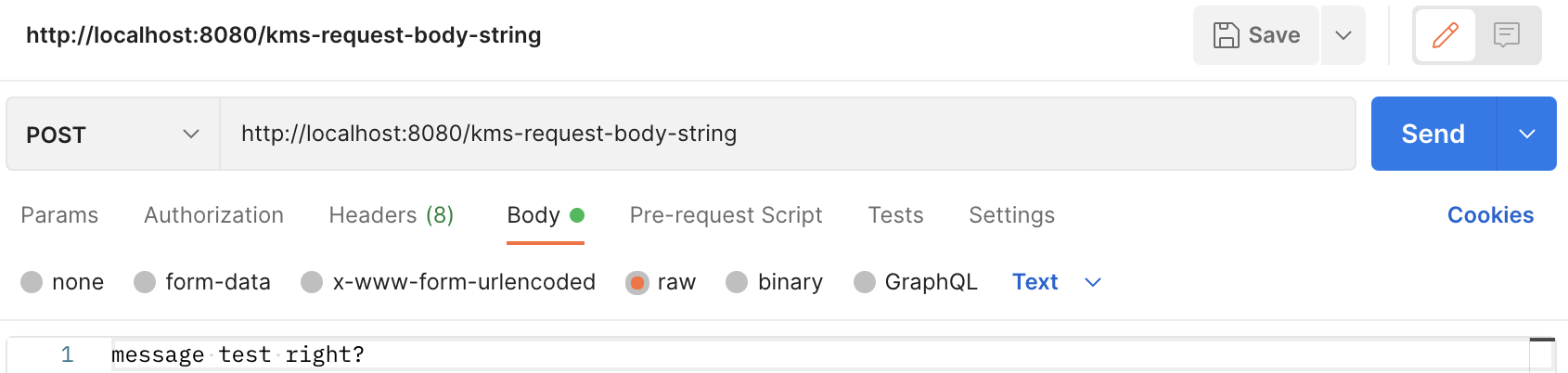Click the green Body indicator dot
The height and width of the screenshot is (373, 1568).
(x=577, y=215)
